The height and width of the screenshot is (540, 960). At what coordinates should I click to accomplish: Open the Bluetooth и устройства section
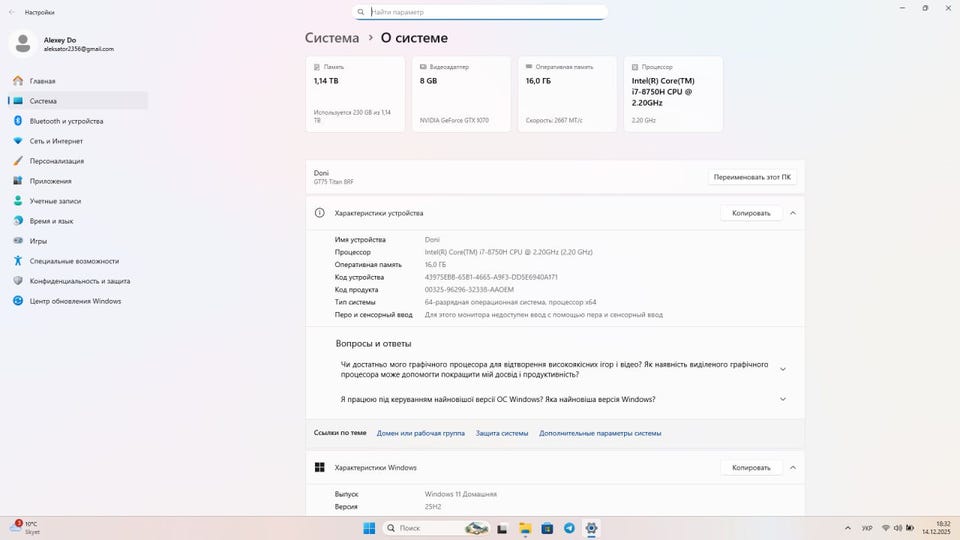[66, 121]
